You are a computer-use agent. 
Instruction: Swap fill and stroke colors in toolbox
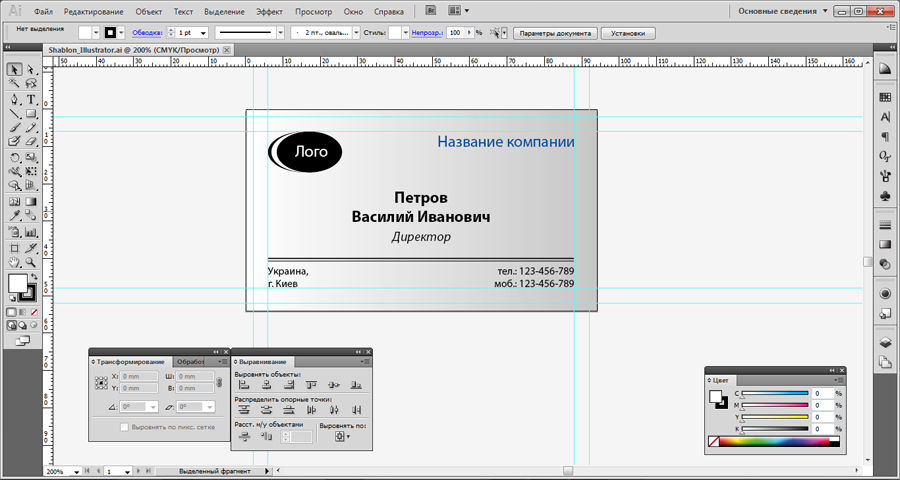(34, 277)
